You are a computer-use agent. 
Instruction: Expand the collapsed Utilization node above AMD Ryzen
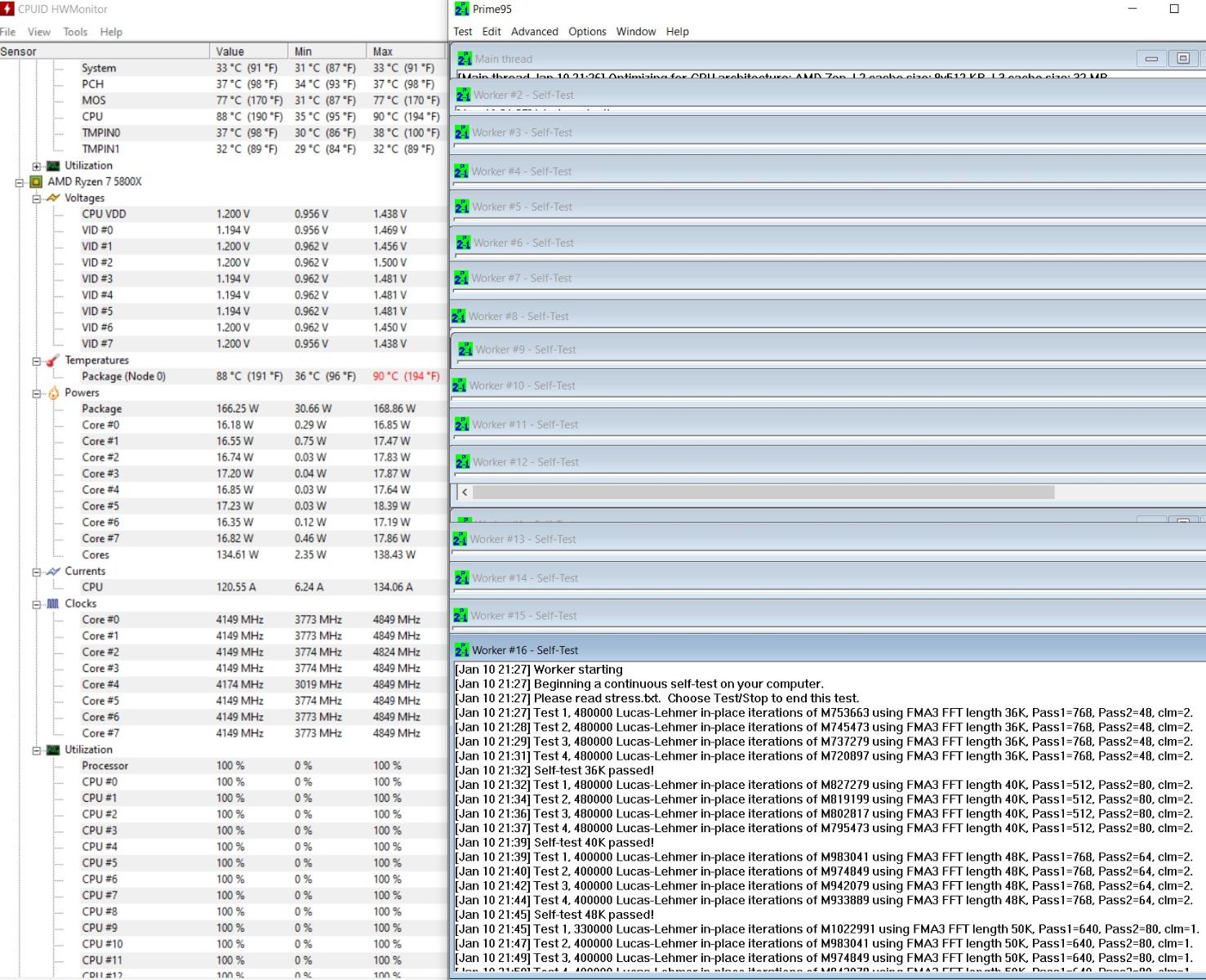pos(36,166)
